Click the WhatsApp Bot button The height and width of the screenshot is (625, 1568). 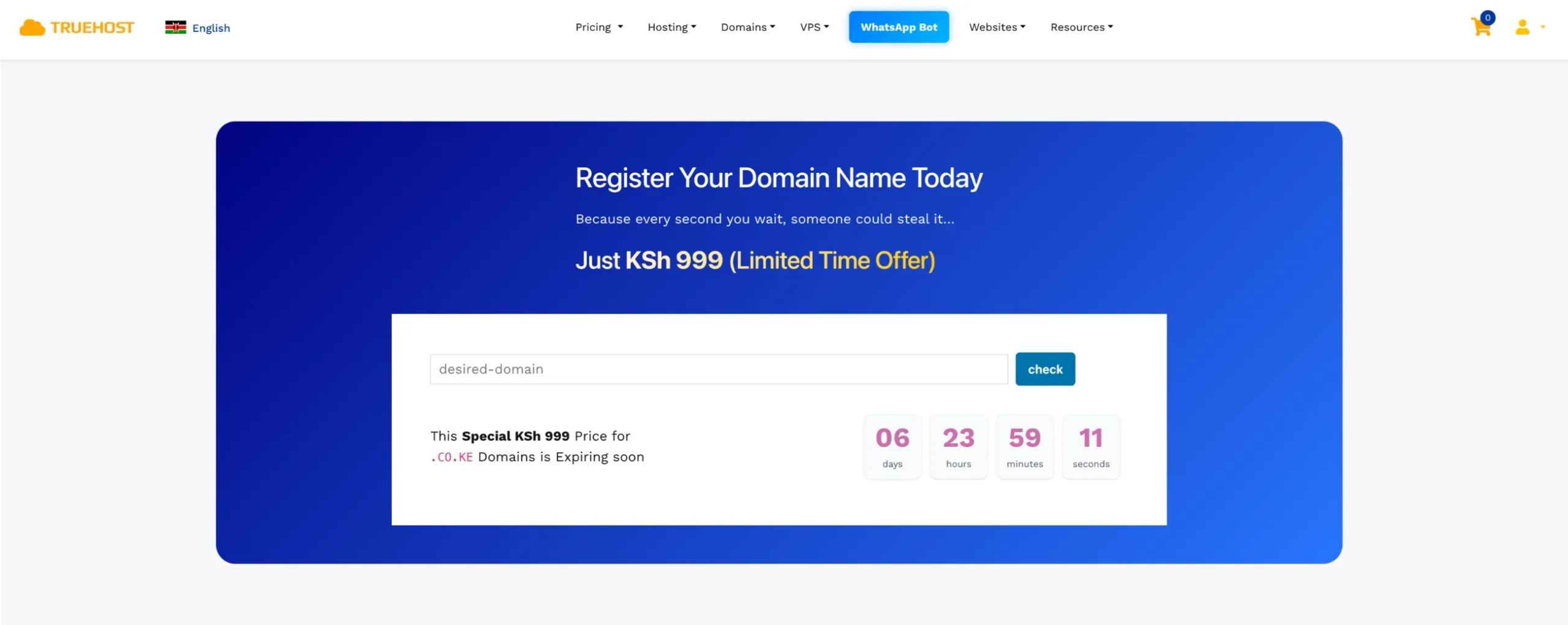point(899,27)
